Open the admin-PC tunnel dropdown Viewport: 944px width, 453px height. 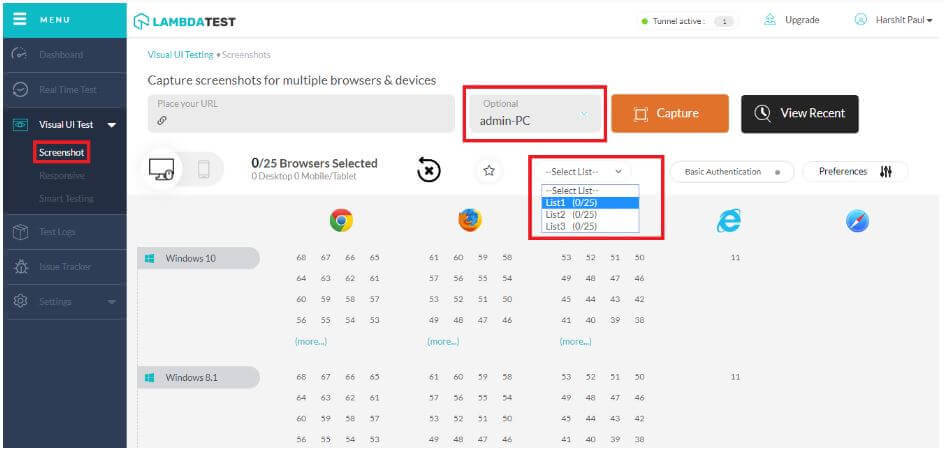point(535,113)
